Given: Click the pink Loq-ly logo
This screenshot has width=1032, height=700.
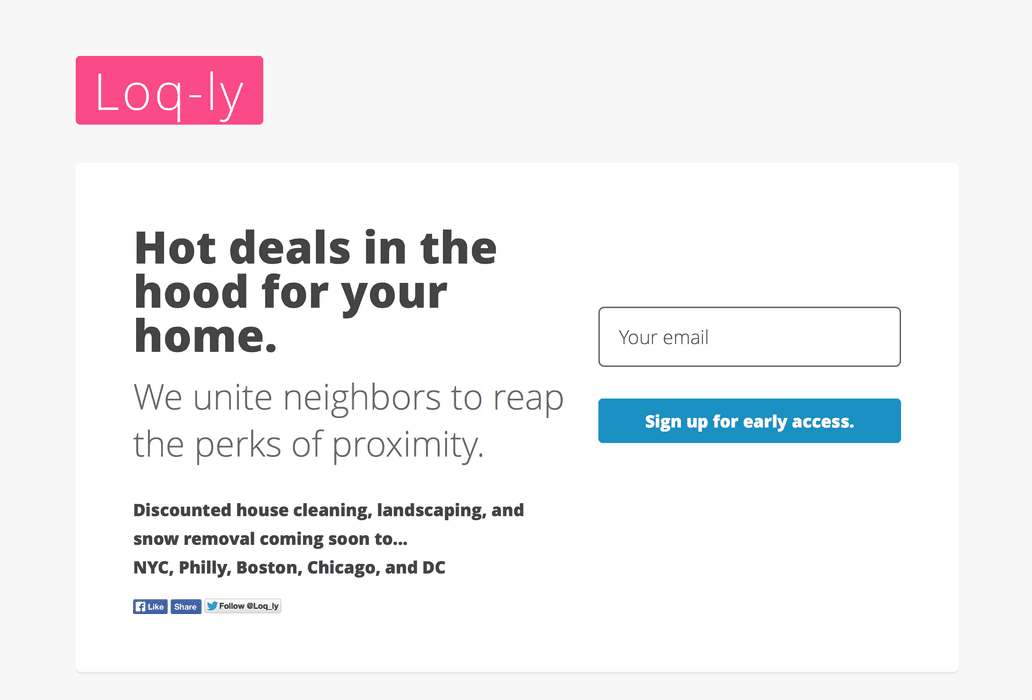Looking at the screenshot, I should coord(169,90).
